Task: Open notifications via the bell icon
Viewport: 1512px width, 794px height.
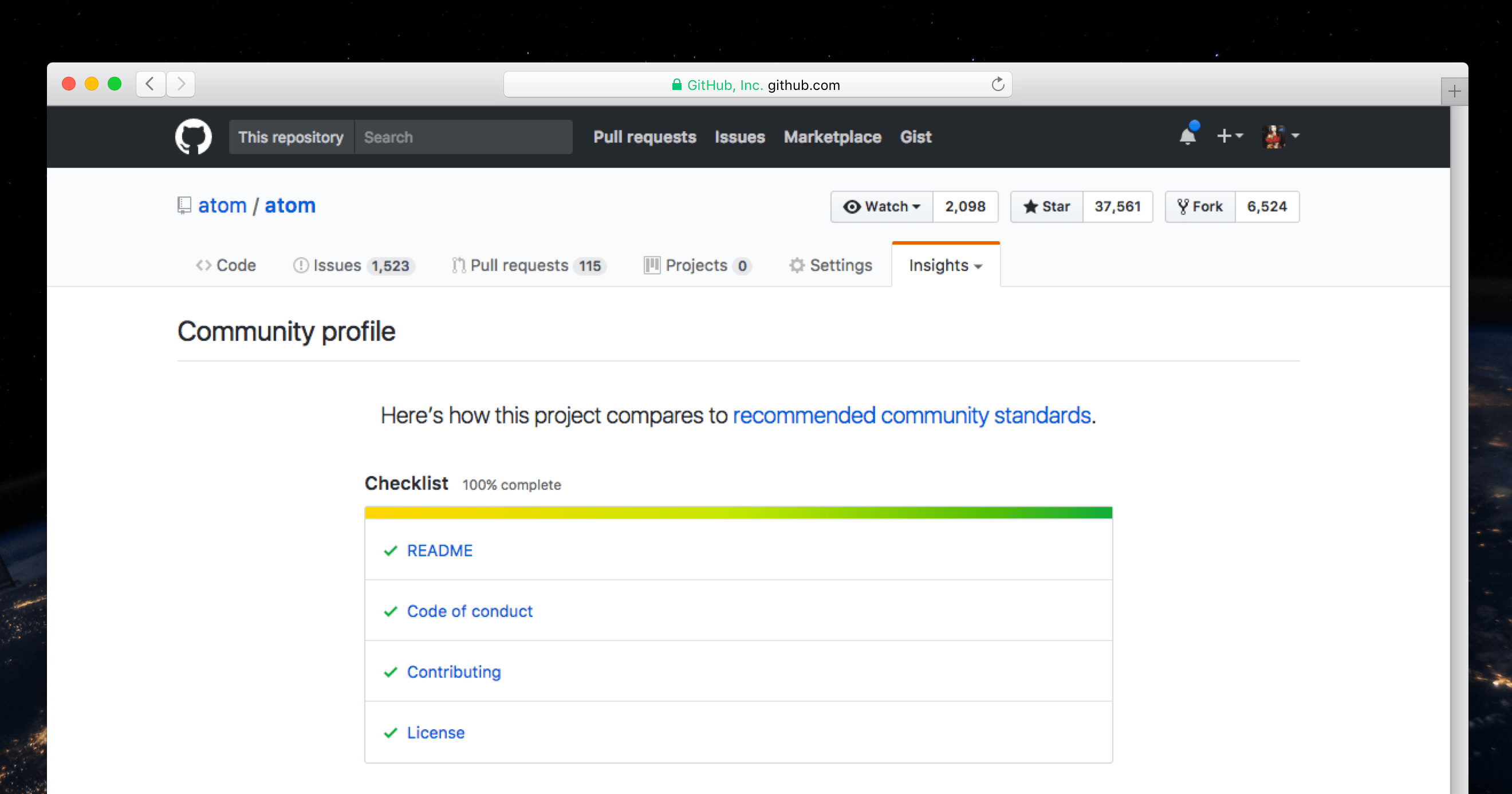Action: [1187, 136]
